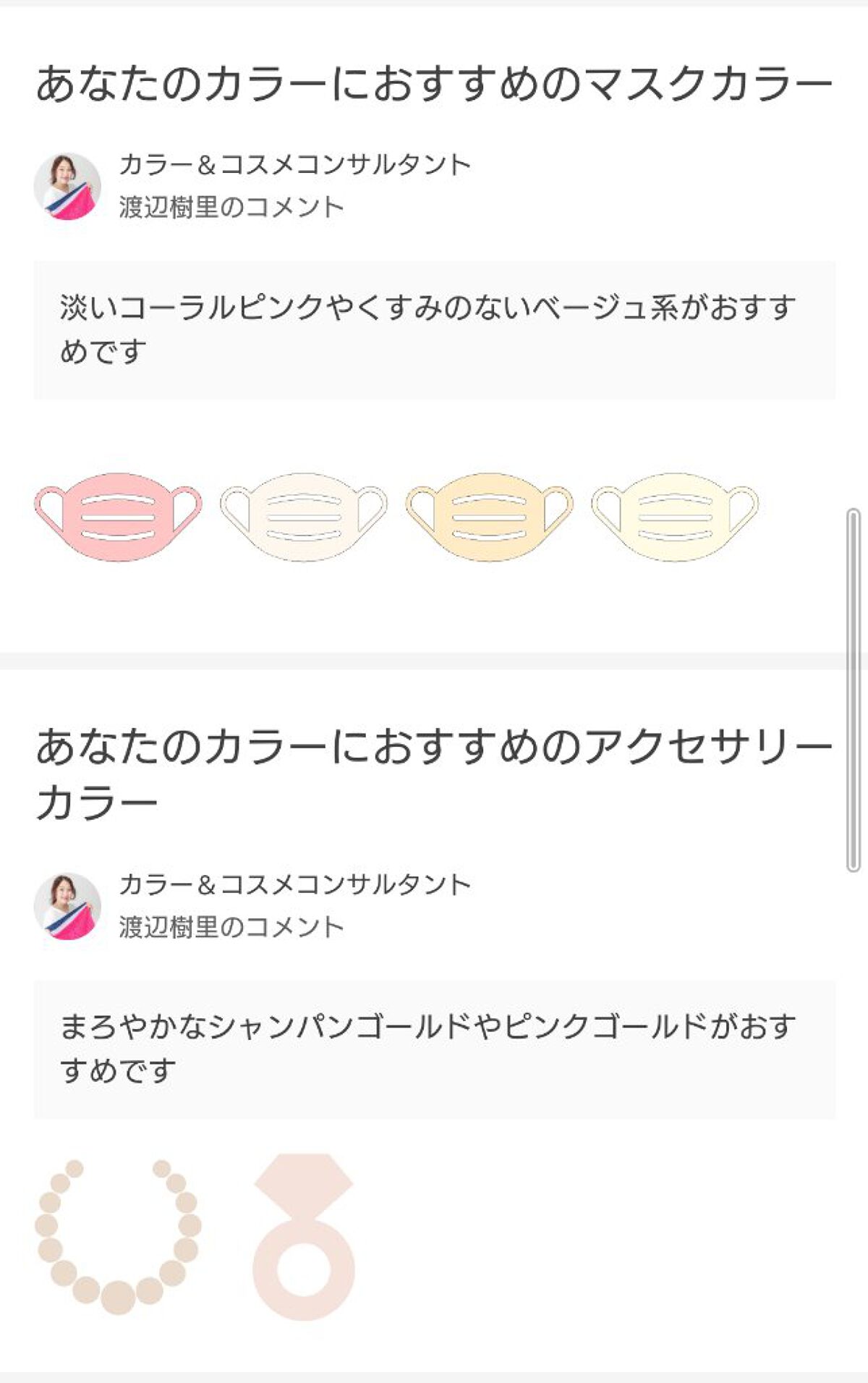
Task: Click the めです text in mask comment
Action: coord(103,352)
